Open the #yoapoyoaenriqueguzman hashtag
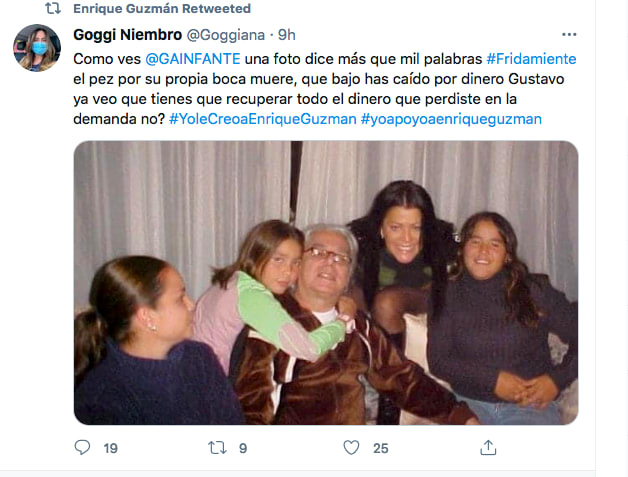This screenshot has height=477, width=628. click(451, 119)
